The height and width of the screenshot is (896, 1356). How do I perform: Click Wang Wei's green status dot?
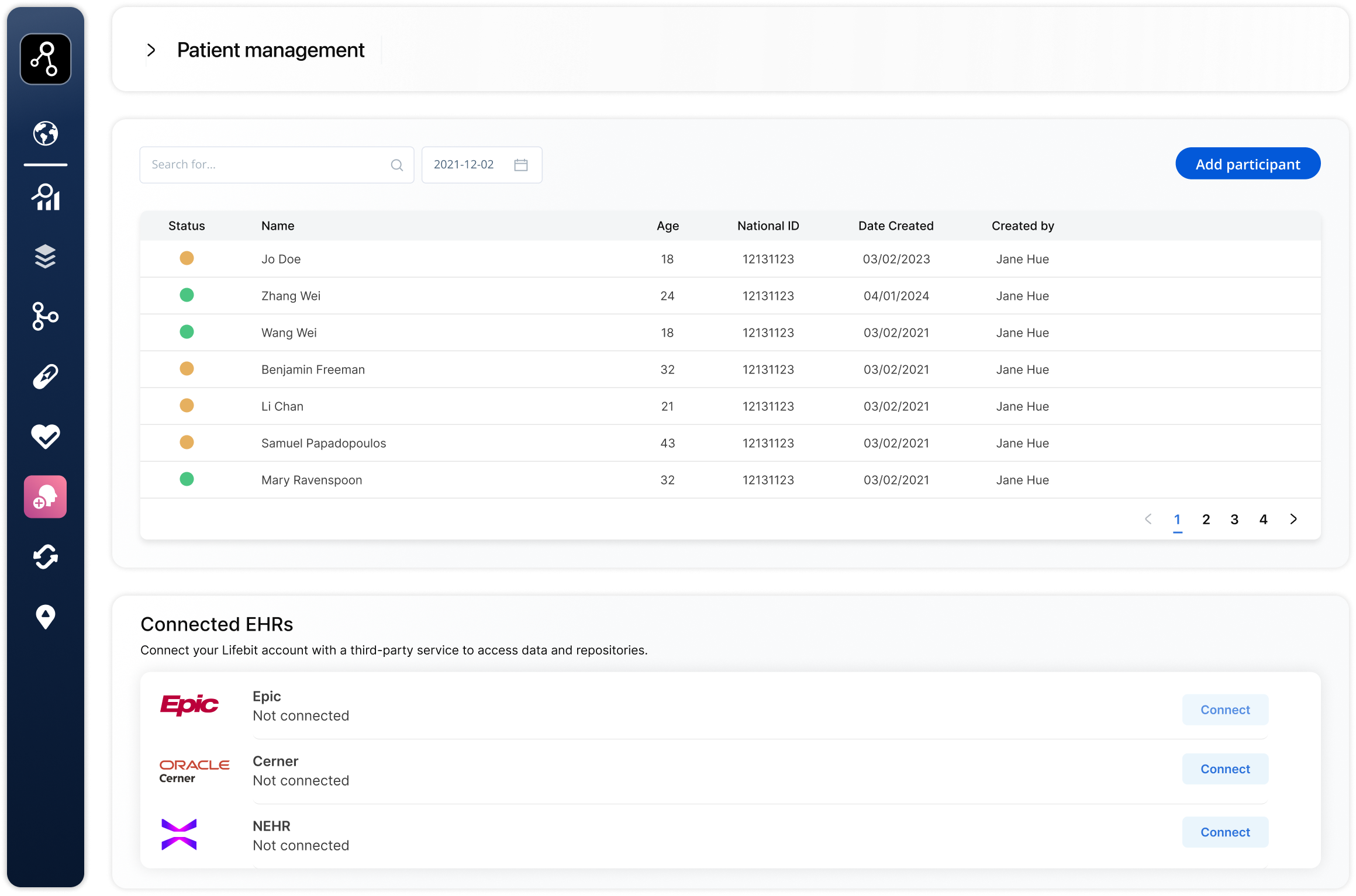(x=187, y=331)
